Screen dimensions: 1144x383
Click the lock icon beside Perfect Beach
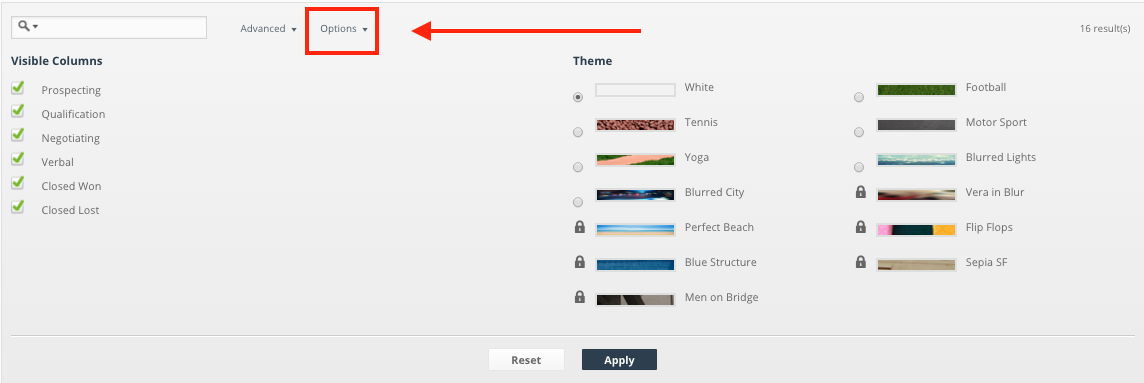(580, 227)
